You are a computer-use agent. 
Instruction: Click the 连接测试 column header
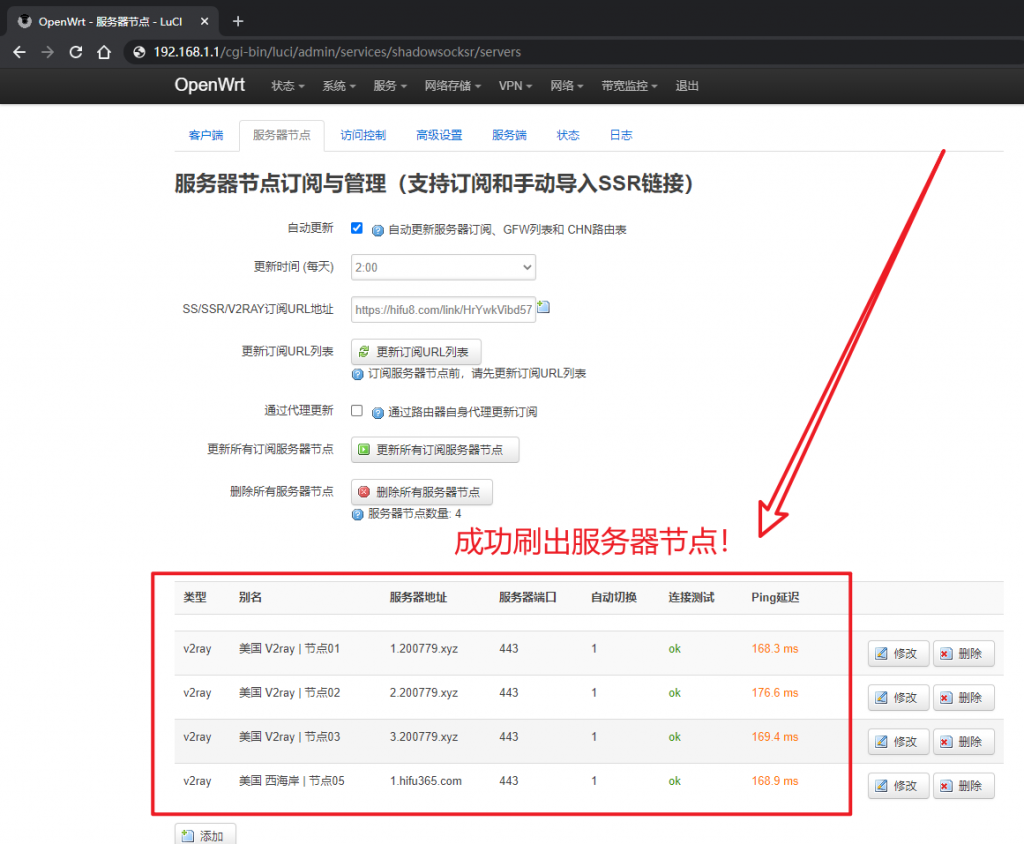tap(691, 597)
